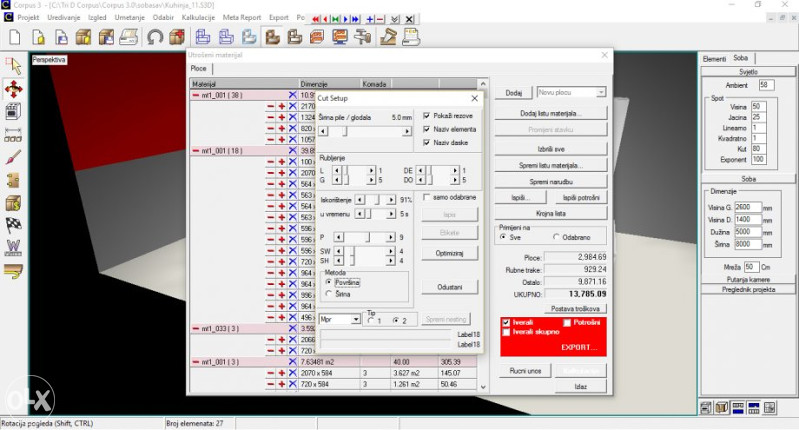Click left arrow of the P slider

coord(338,237)
